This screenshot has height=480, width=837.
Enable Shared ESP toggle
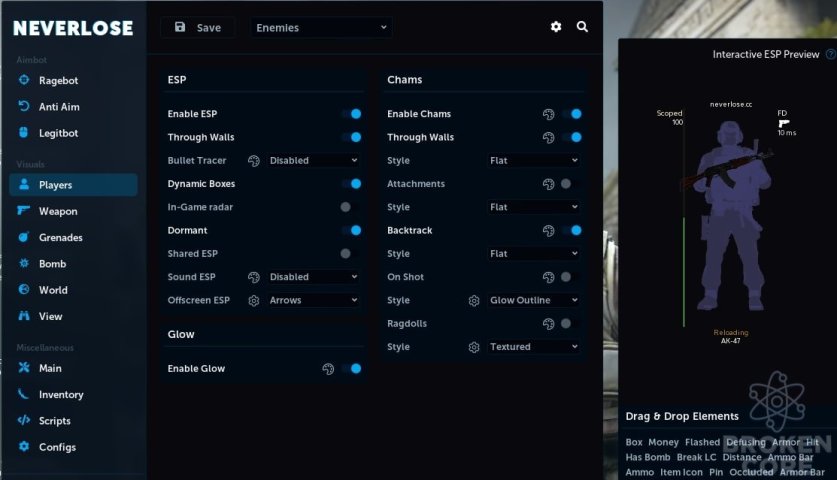coord(350,254)
